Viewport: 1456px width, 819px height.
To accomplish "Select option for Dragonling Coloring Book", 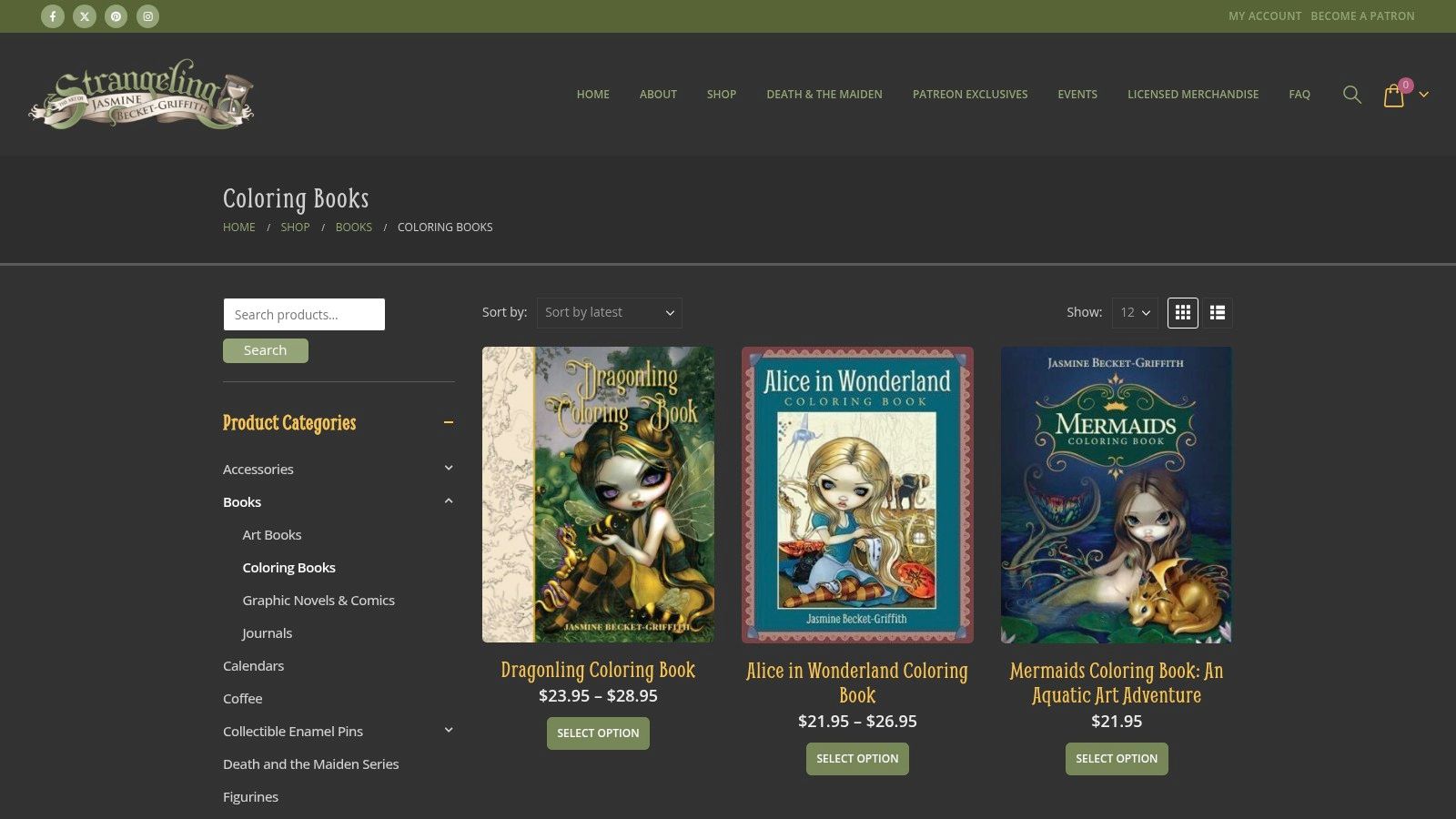I will [x=598, y=733].
